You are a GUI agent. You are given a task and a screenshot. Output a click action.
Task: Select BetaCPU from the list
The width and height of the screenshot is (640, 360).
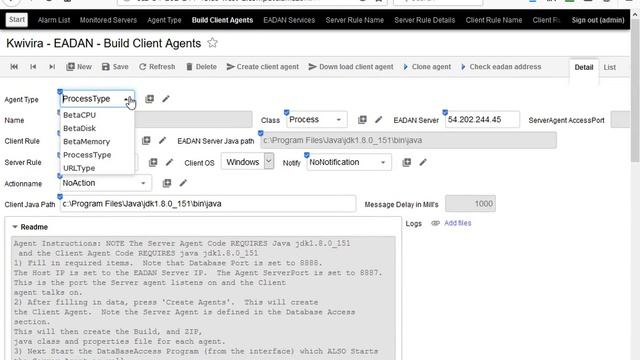click(80, 115)
